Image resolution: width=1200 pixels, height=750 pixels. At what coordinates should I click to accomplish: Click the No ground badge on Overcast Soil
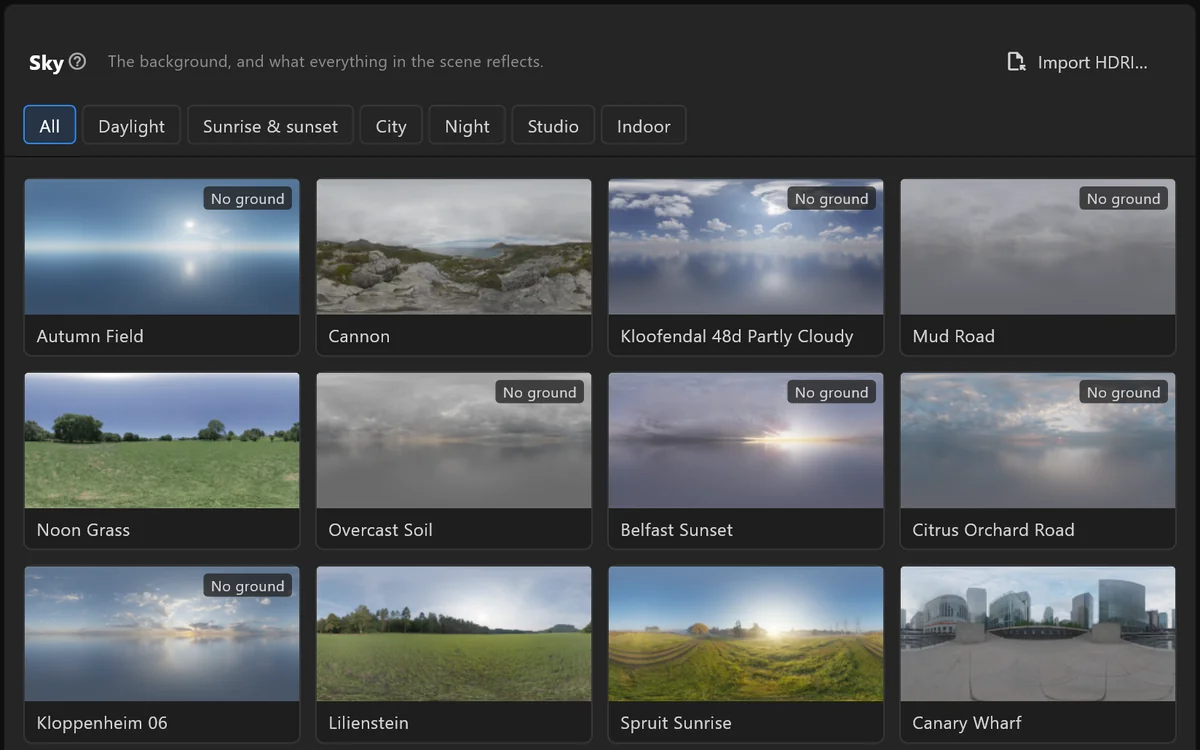click(540, 393)
